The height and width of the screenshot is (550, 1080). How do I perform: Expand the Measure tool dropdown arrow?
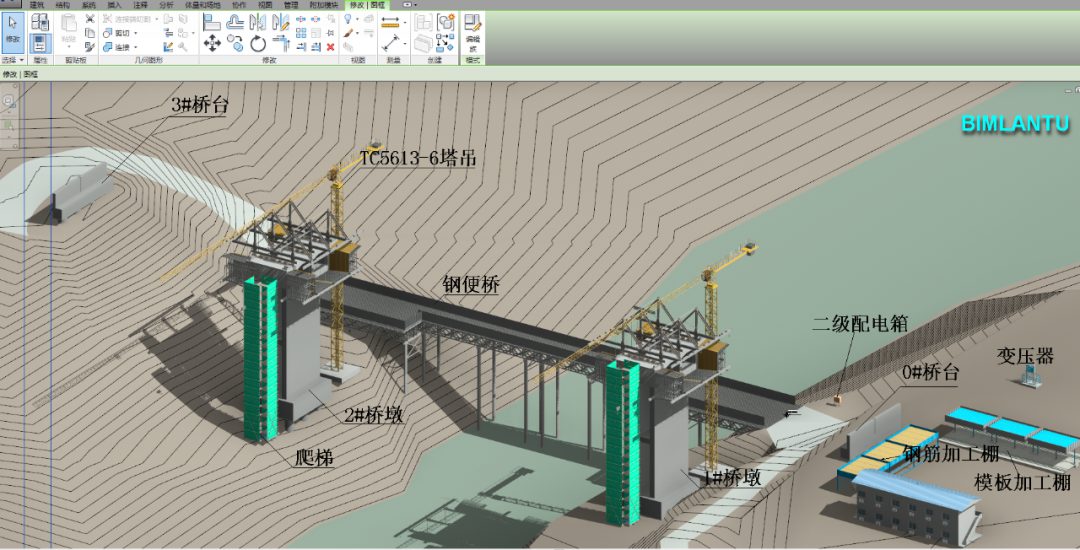(x=405, y=23)
